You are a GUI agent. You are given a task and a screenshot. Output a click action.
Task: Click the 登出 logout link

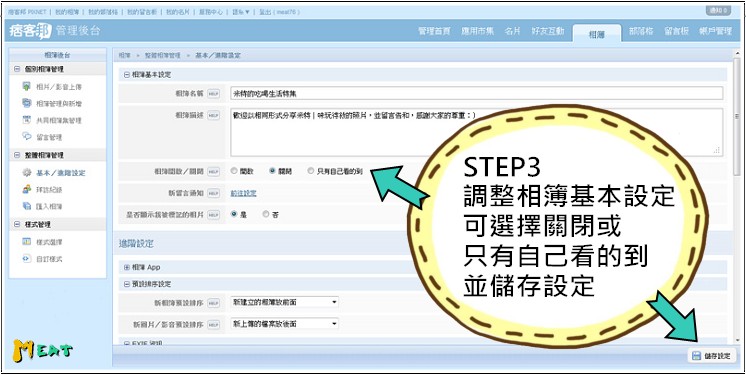[265, 12]
